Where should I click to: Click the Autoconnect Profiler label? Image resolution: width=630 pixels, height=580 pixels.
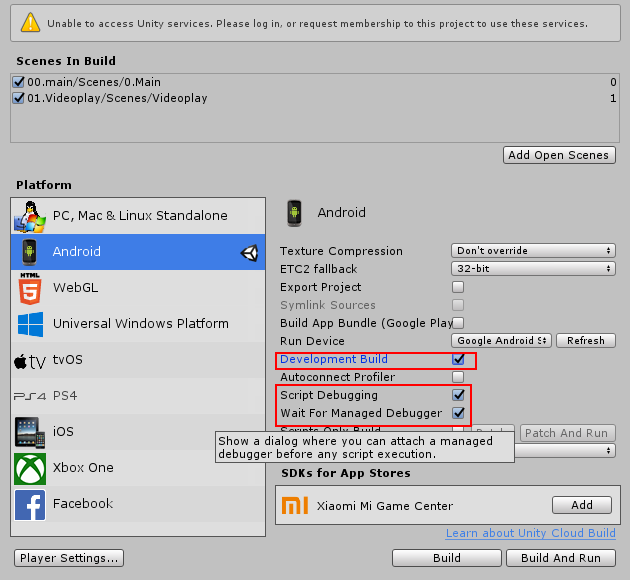point(338,377)
